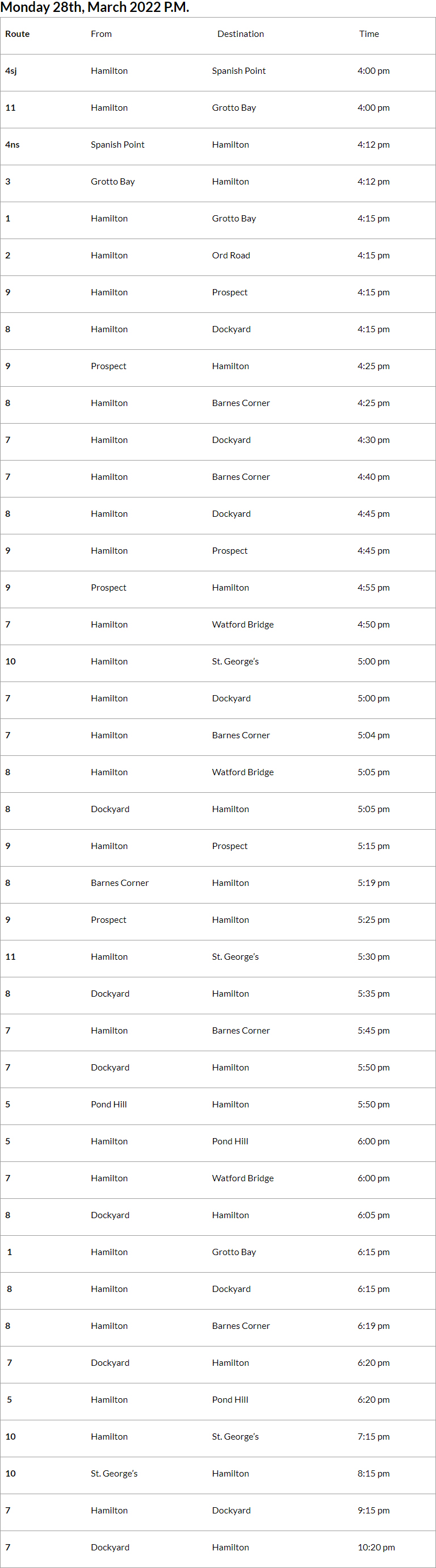Click the 5:04 pm departure time
This screenshot has height=1568, width=436.
(x=374, y=735)
